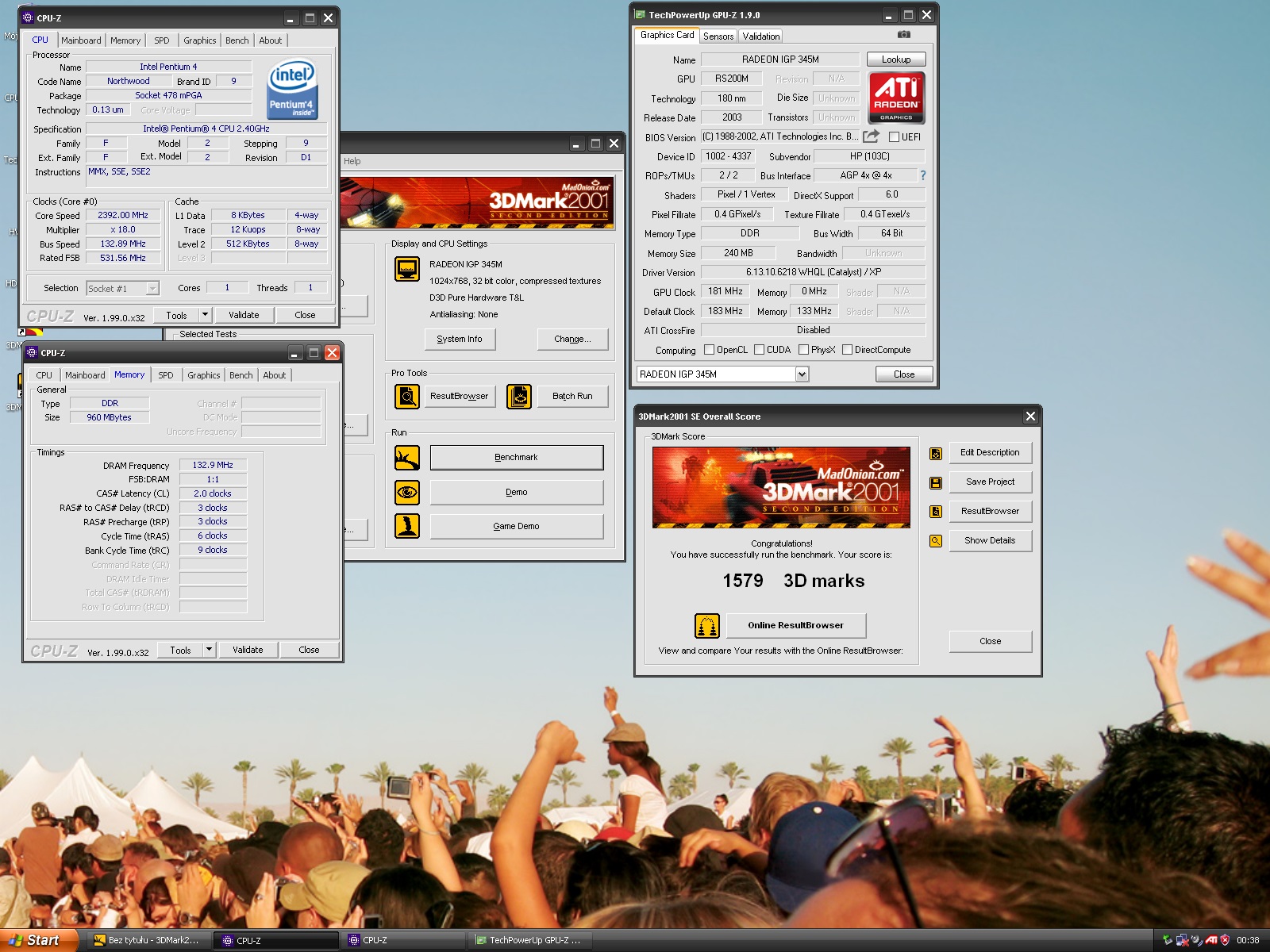Click the Show Details magnifier icon
Viewport: 1270px width, 952px height.
click(x=936, y=541)
